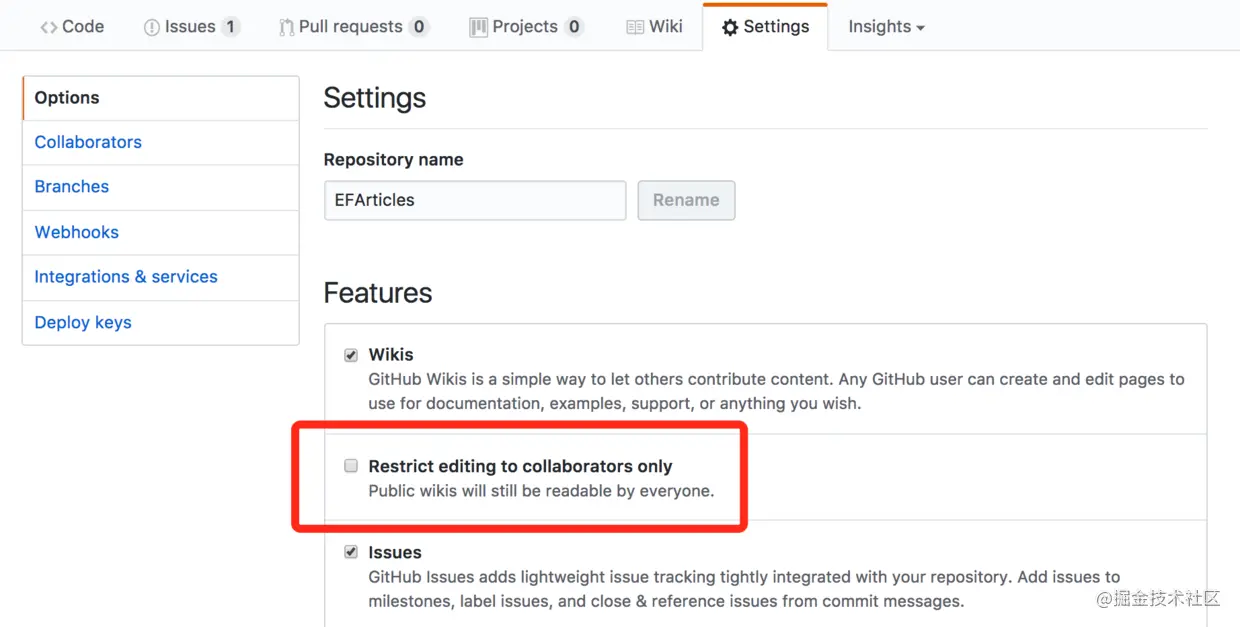Viewport: 1240px width, 627px height.
Task: Click the Code brackets icon
Action: (x=48, y=27)
